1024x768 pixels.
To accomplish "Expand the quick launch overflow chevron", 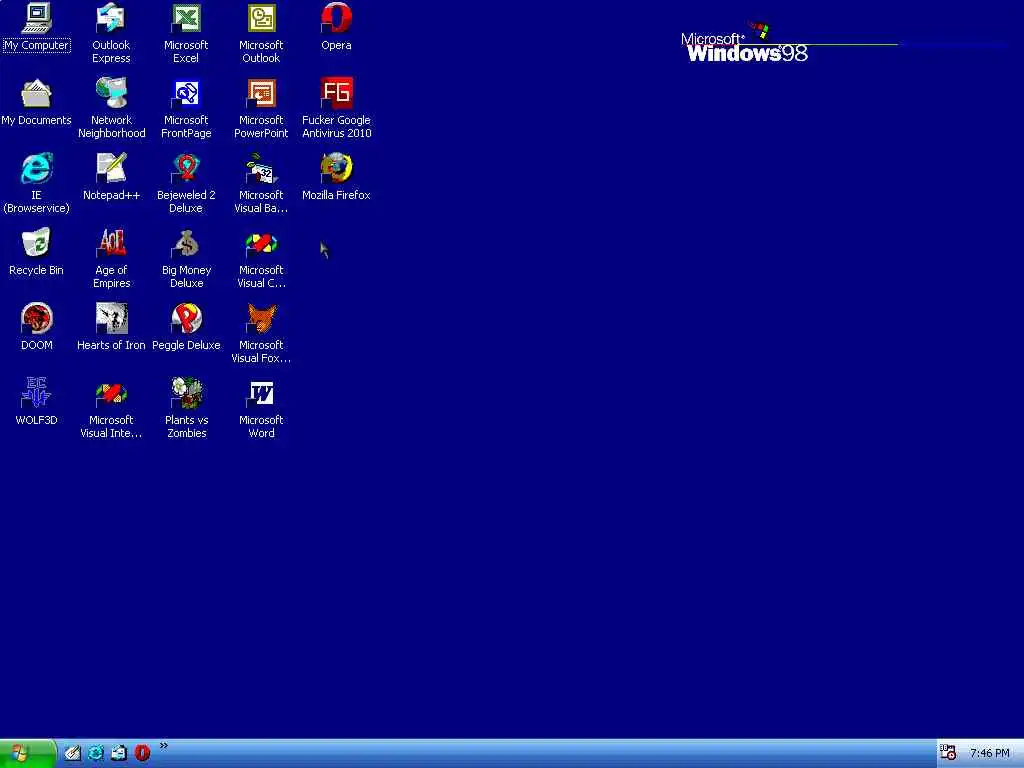I will pyautogui.click(x=164, y=746).
